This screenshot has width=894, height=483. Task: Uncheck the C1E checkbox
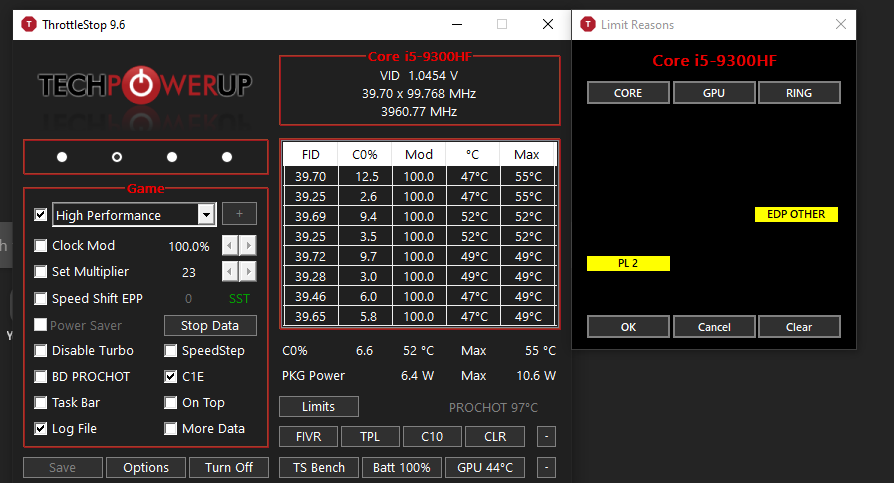coord(170,376)
